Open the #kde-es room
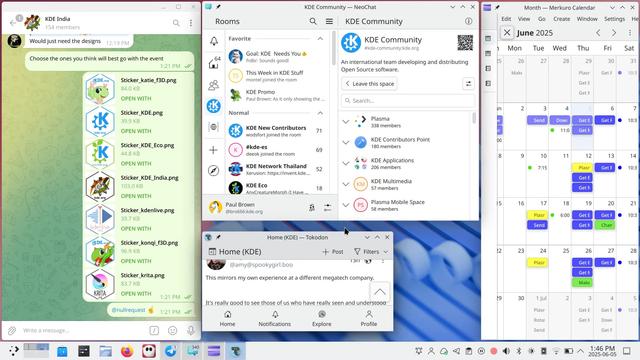 [x=278, y=150]
